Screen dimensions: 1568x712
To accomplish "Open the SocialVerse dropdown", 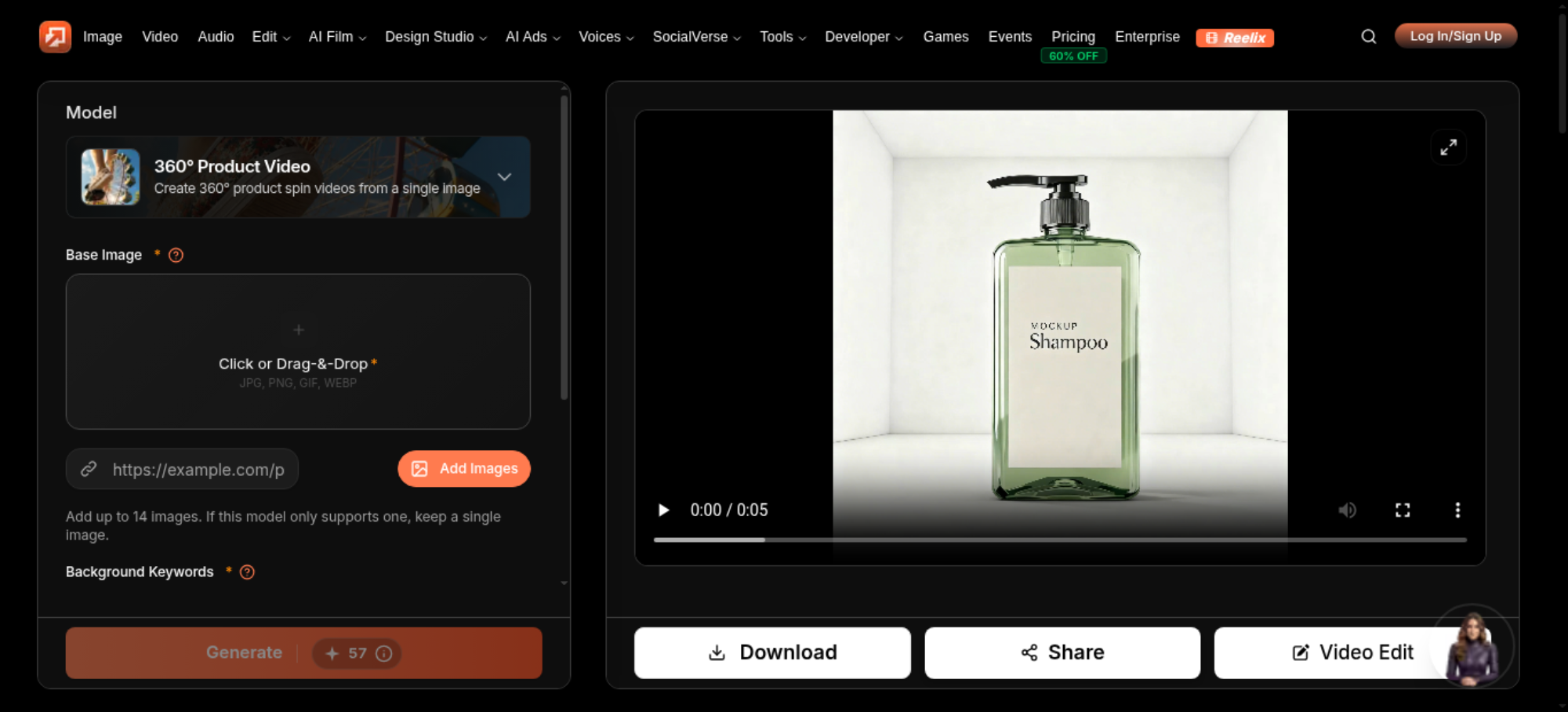I will [696, 37].
